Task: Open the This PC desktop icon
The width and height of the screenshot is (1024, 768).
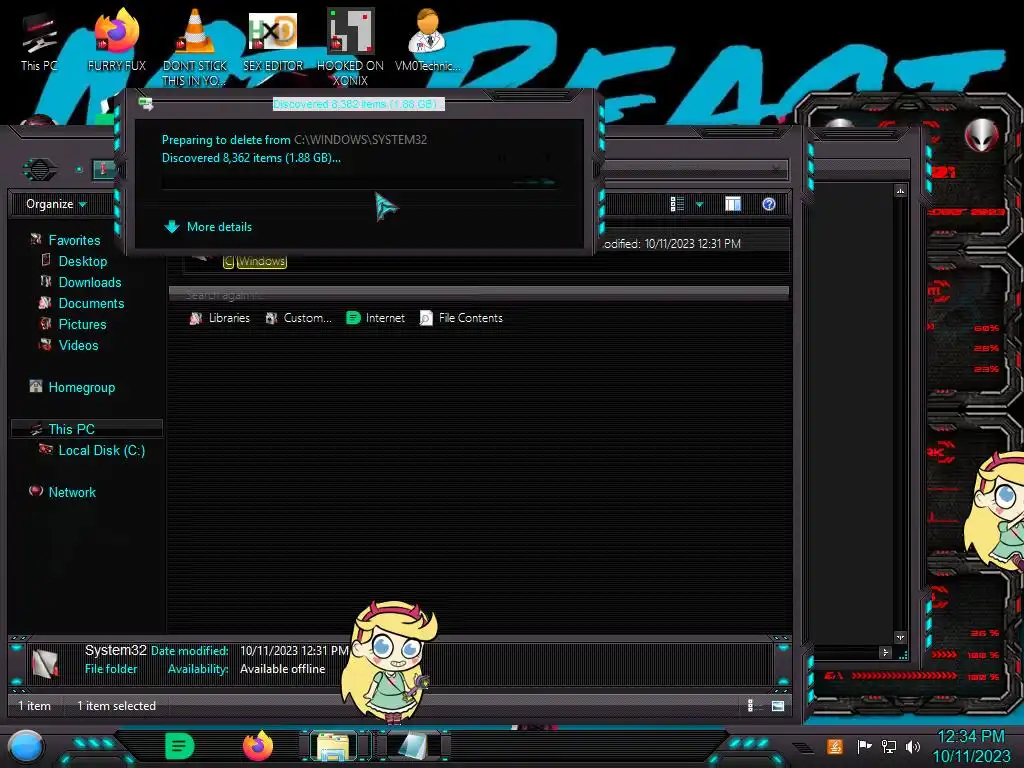Action: (39, 40)
